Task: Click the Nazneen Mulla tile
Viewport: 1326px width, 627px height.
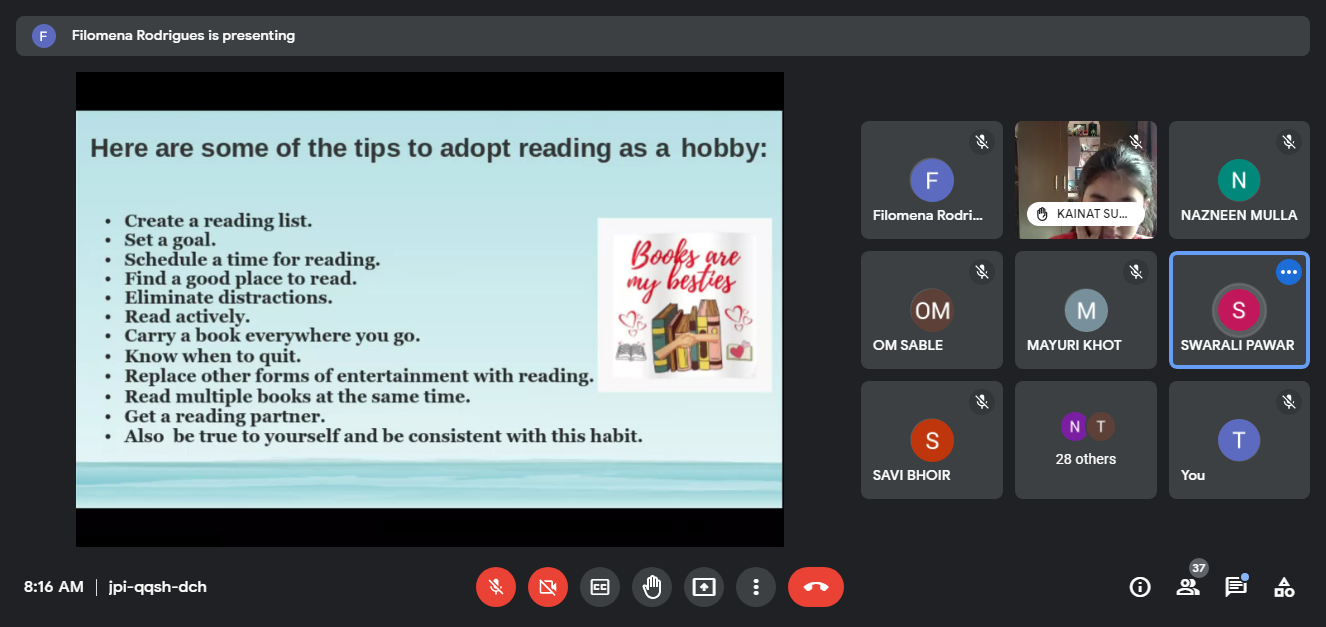Action: 1238,180
